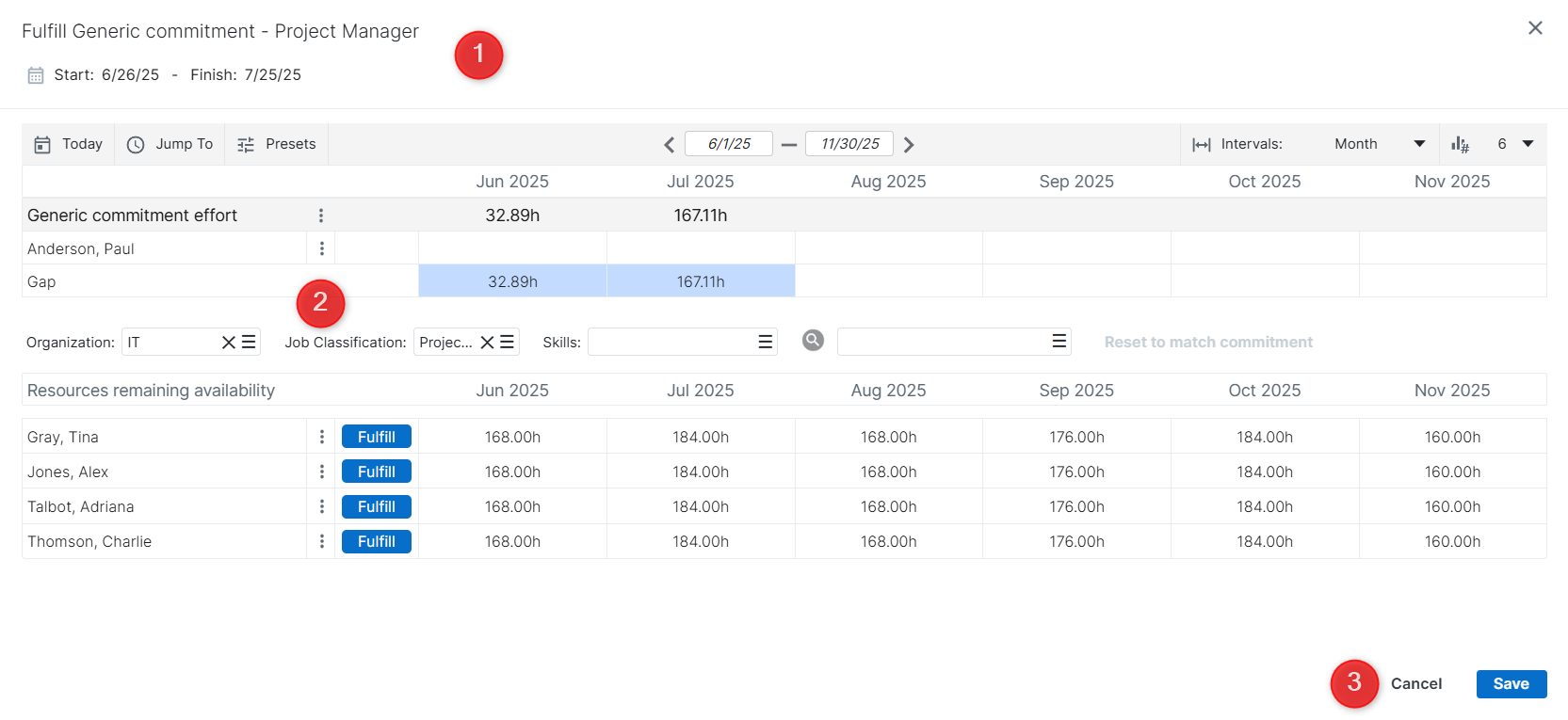Clear the Job Classification filter
Screen dimensions: 1568x720
487,343
